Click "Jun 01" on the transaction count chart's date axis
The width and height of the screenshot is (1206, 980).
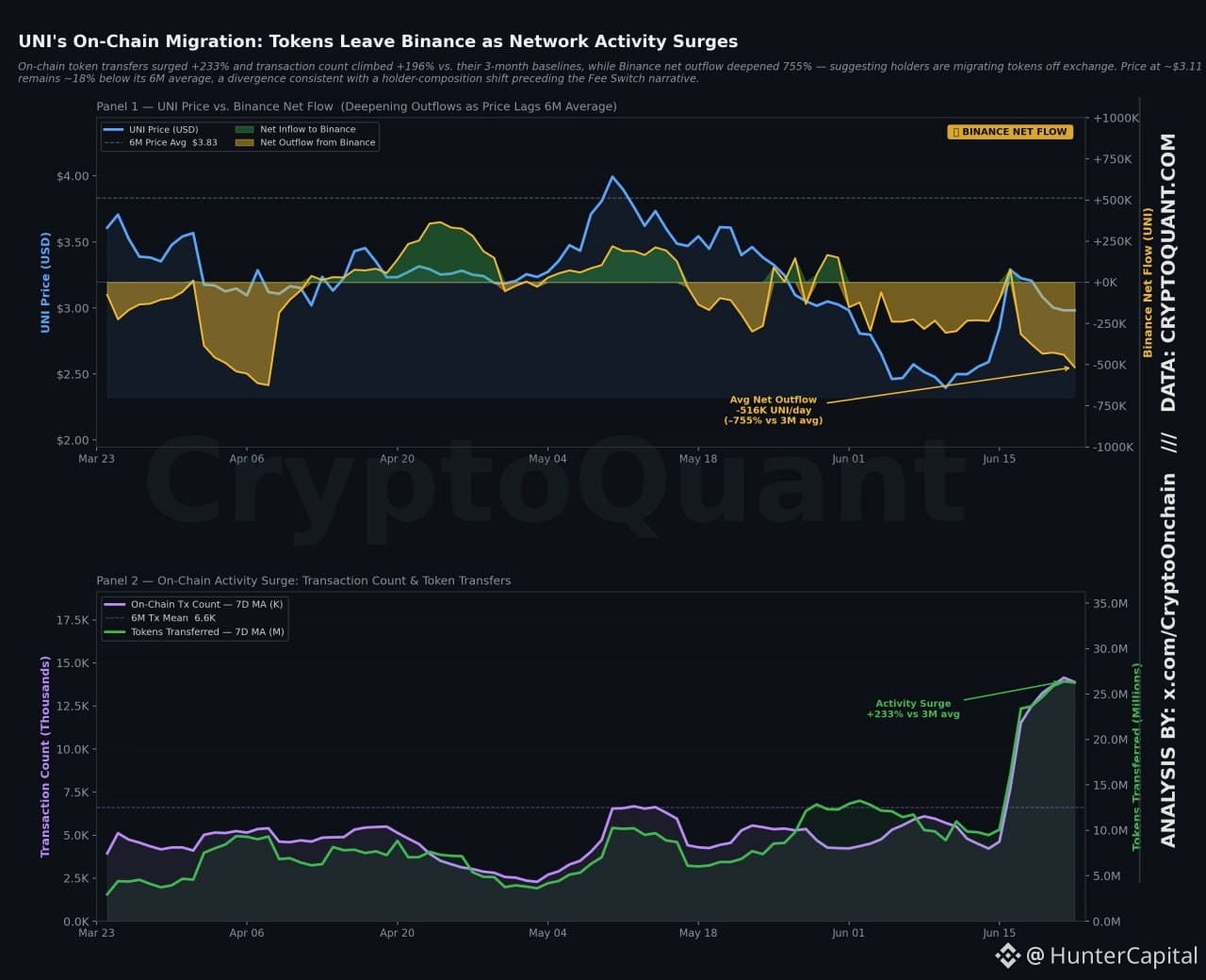[848, 933]
